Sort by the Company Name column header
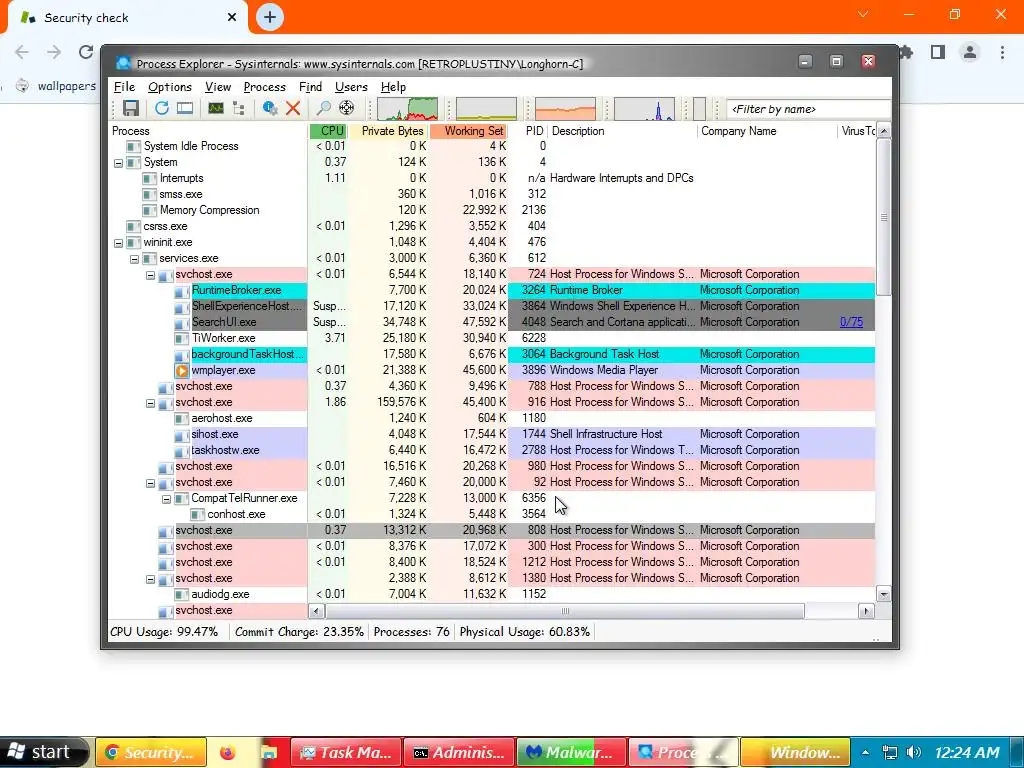Screen dimensions: 1024x768 pos(767,131)
